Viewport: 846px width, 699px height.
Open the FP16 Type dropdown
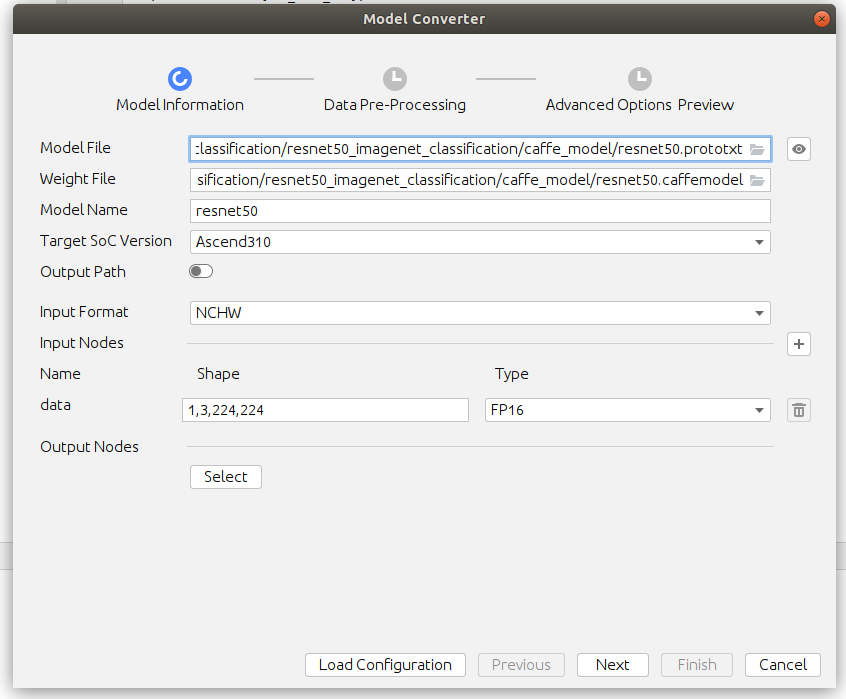627,410
